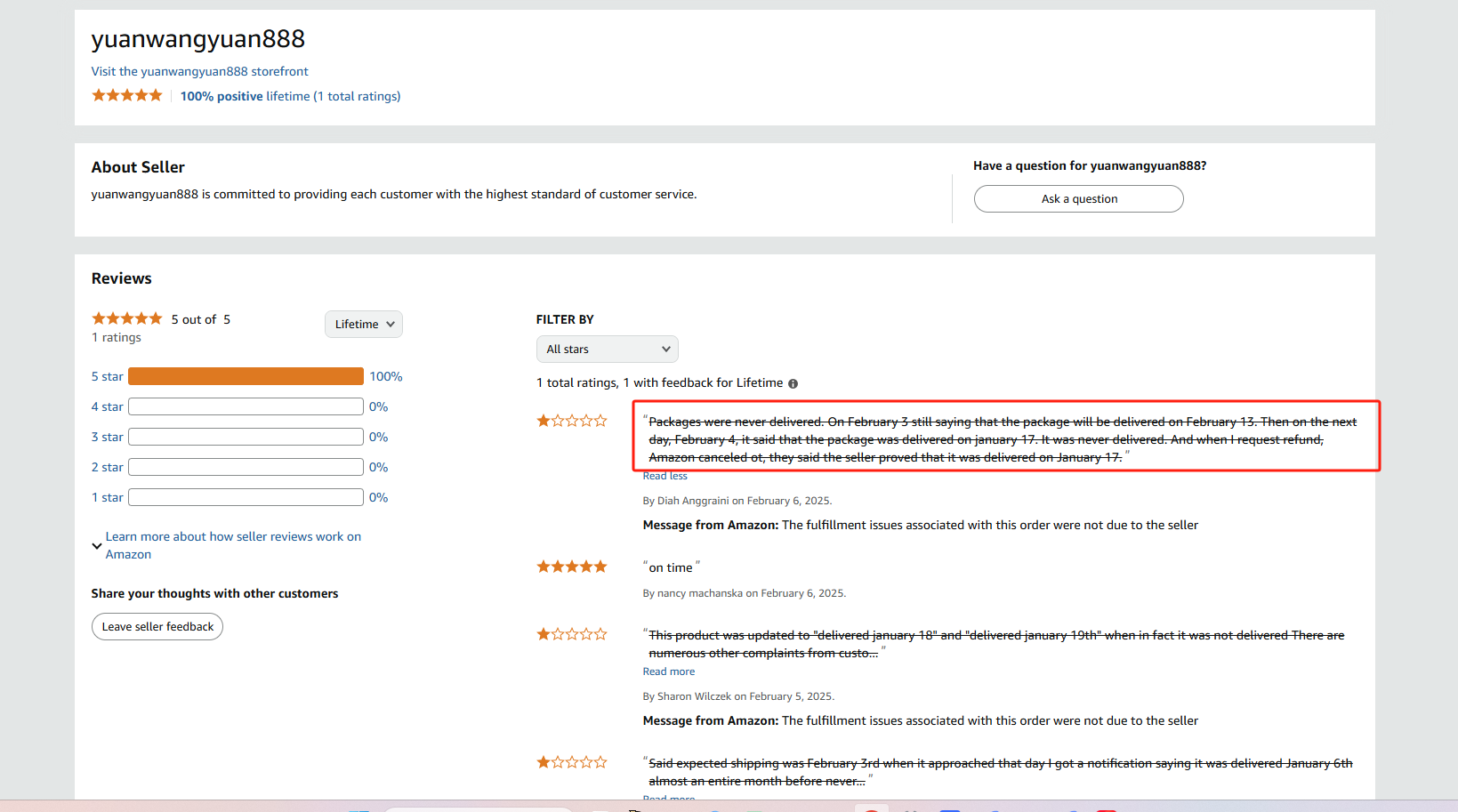This screenshot has width=1458, height=812.
Task: Click the empty 4 star histogram bar
Action: point(246,406)
